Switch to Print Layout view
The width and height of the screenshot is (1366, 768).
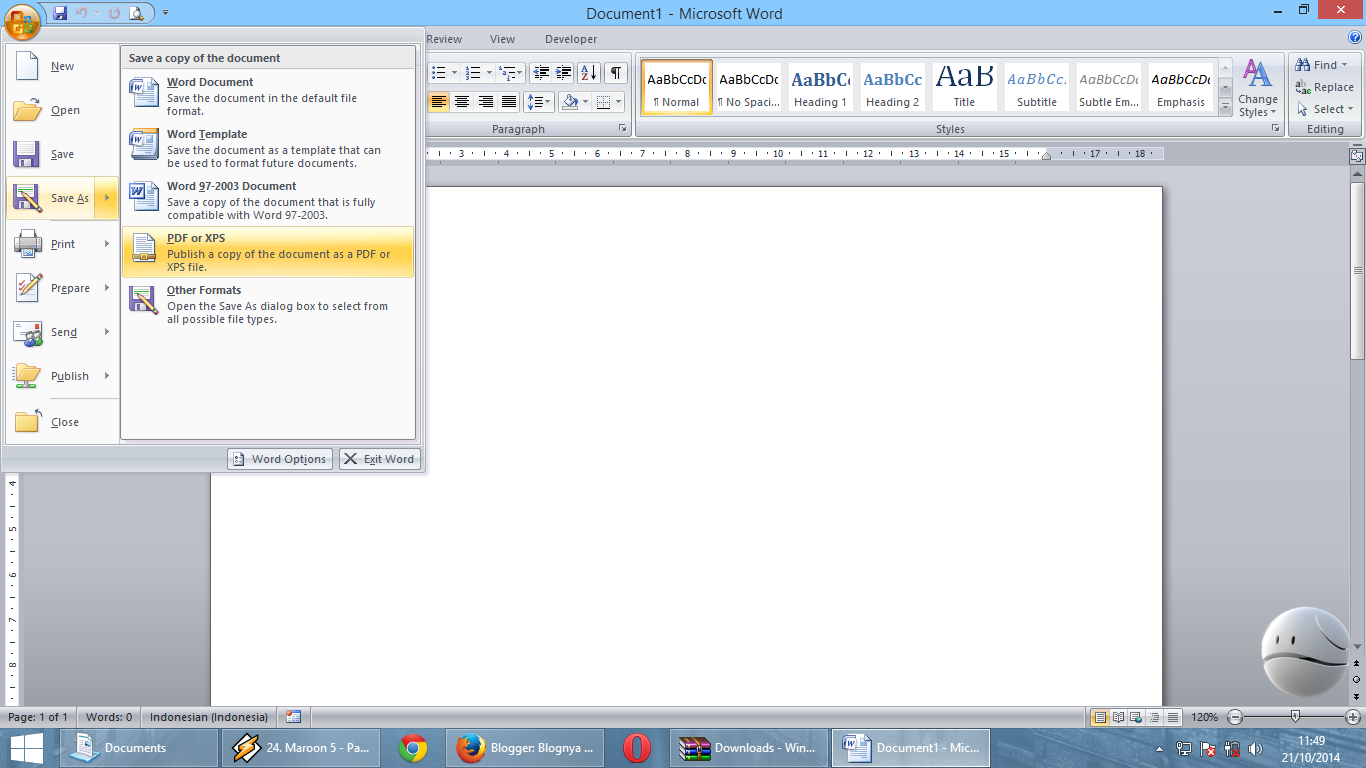click(1100, 717)
